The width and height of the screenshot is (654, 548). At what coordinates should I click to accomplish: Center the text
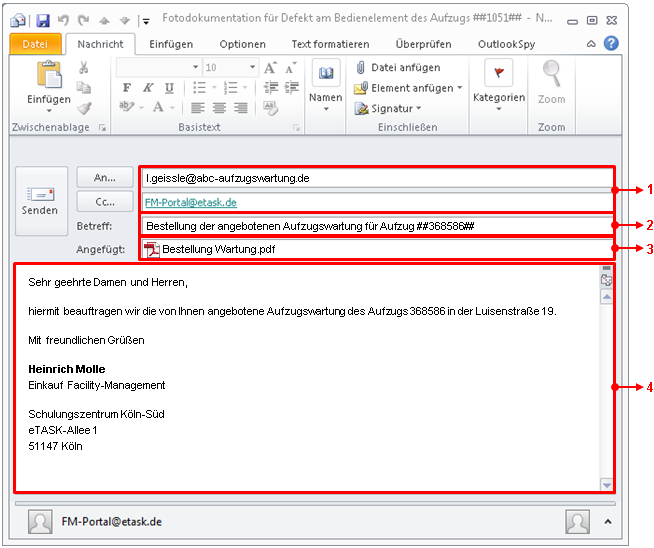tap(219, 108)
